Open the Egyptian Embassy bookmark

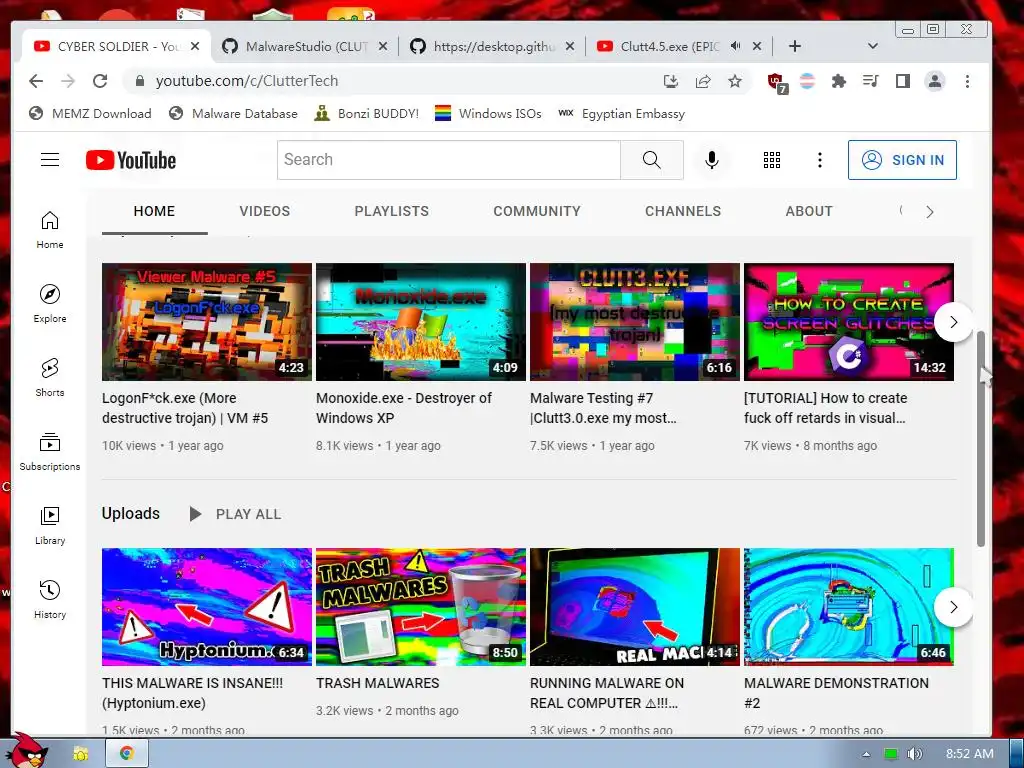tap(622, 114)
